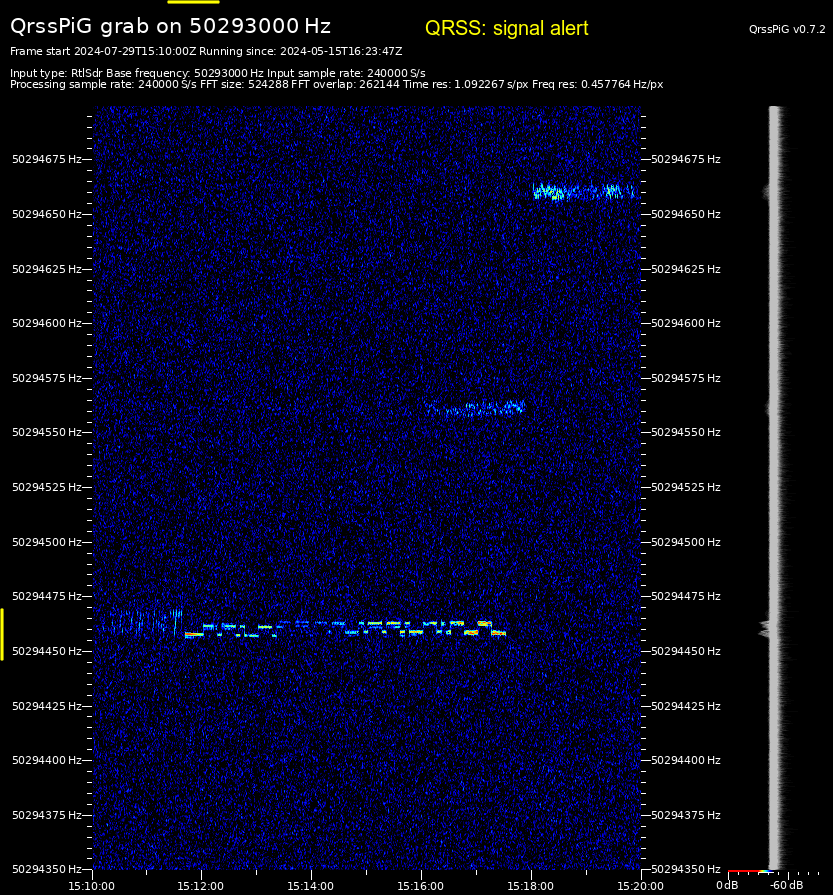Click the 50294450 Hz label on right axis
Image resolution: width=833 pixels, height=895 pixels.
coord(686,651)
